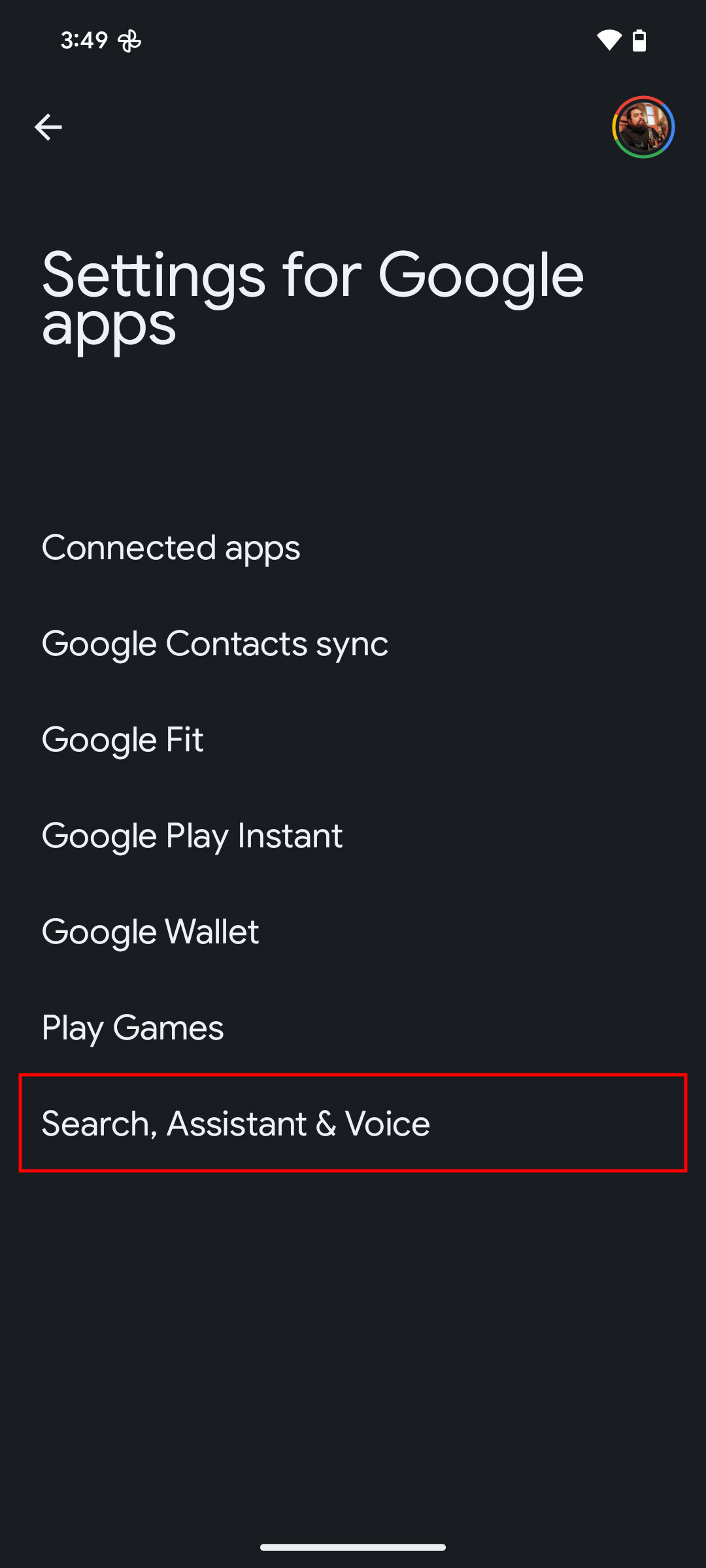Tap the battery status icon

[x=639, y=41]
